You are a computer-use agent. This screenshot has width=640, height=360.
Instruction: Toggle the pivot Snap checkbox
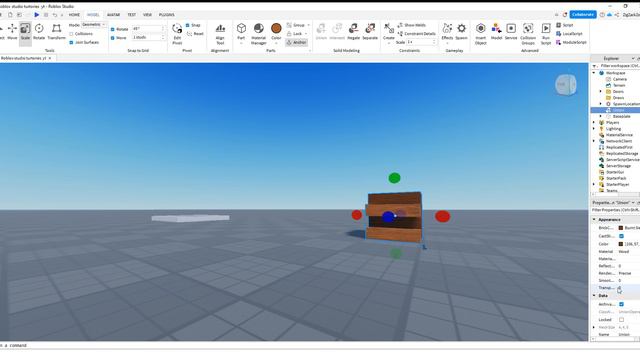188,25
